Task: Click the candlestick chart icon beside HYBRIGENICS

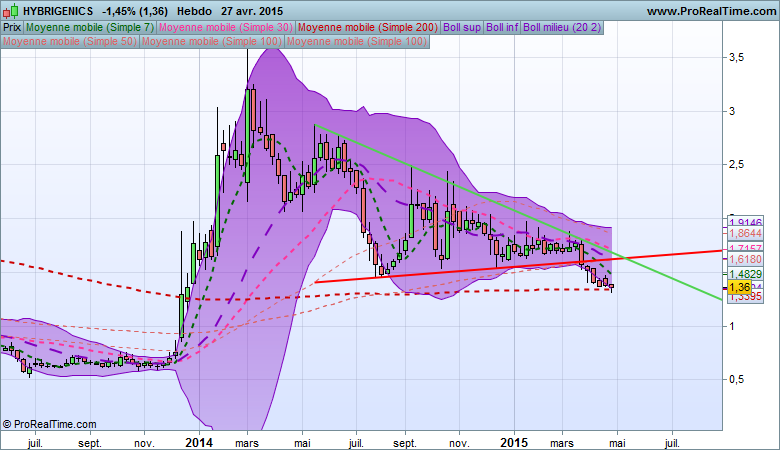Action: point(10,10)
